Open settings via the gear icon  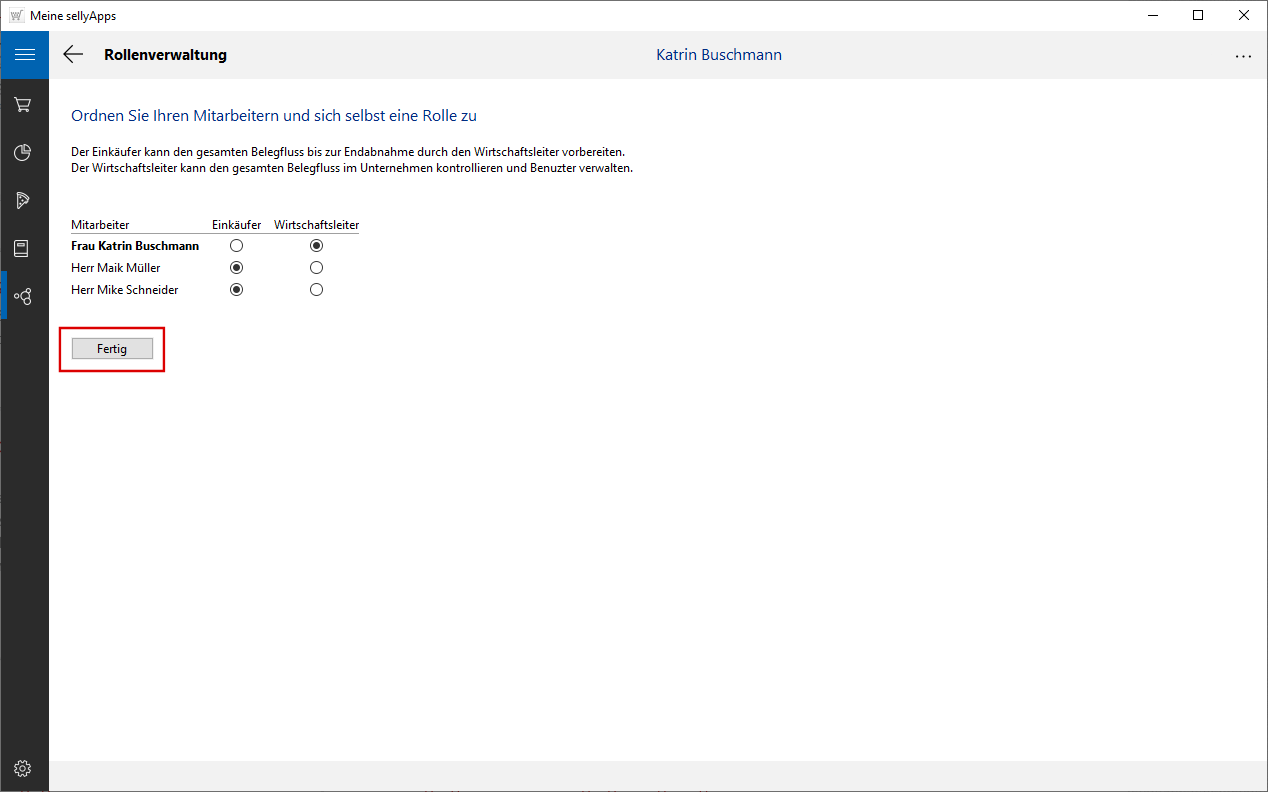23,768
